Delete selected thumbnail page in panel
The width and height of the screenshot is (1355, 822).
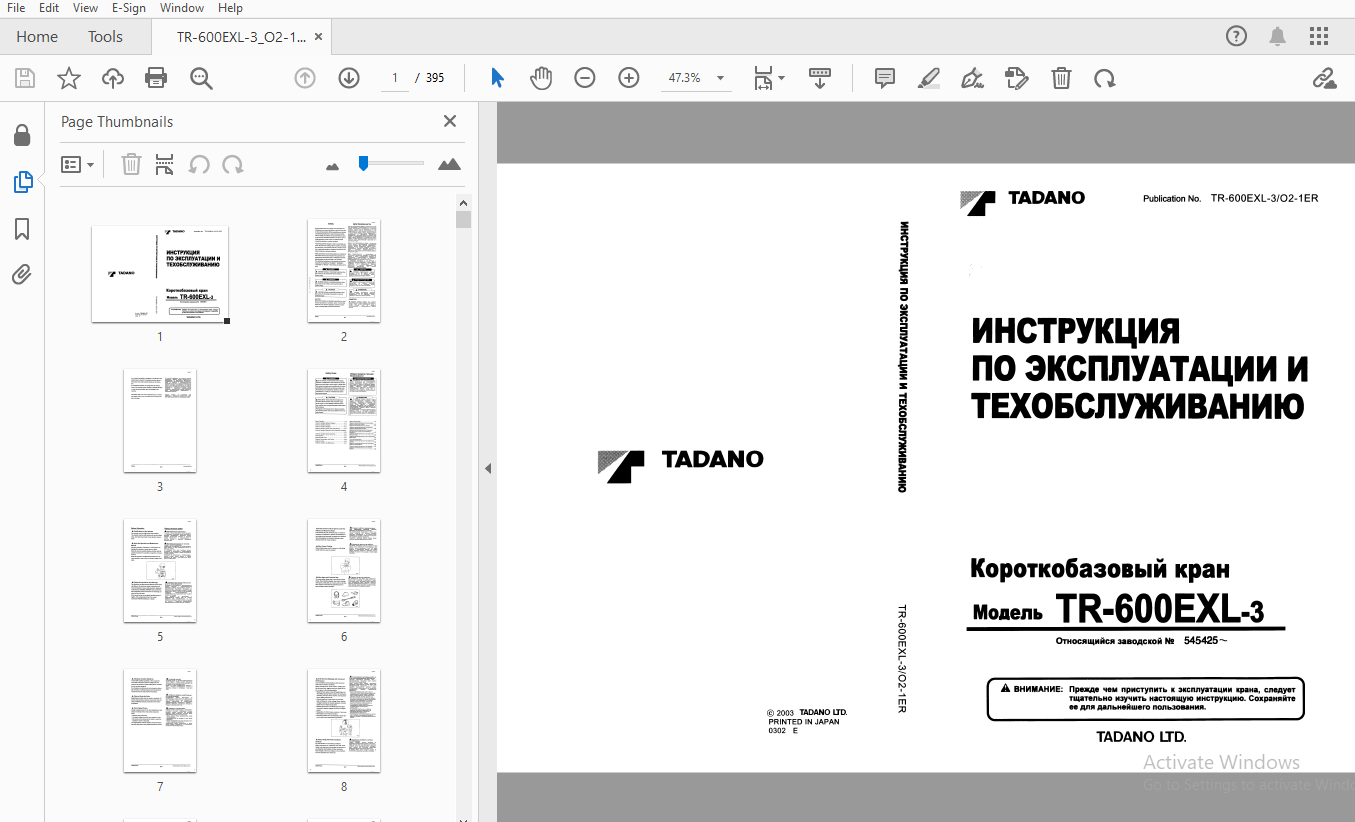pos(131,164)
